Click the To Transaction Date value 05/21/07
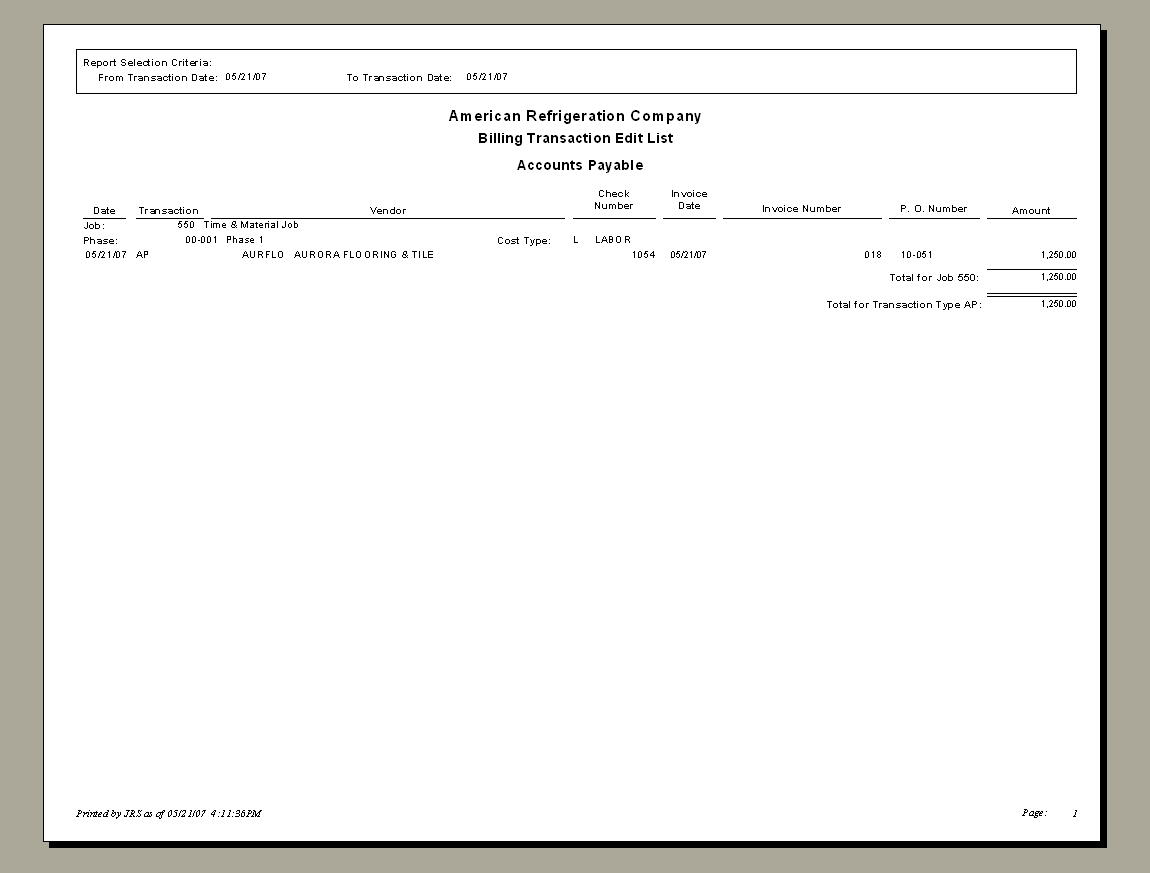 click(487, 76)
